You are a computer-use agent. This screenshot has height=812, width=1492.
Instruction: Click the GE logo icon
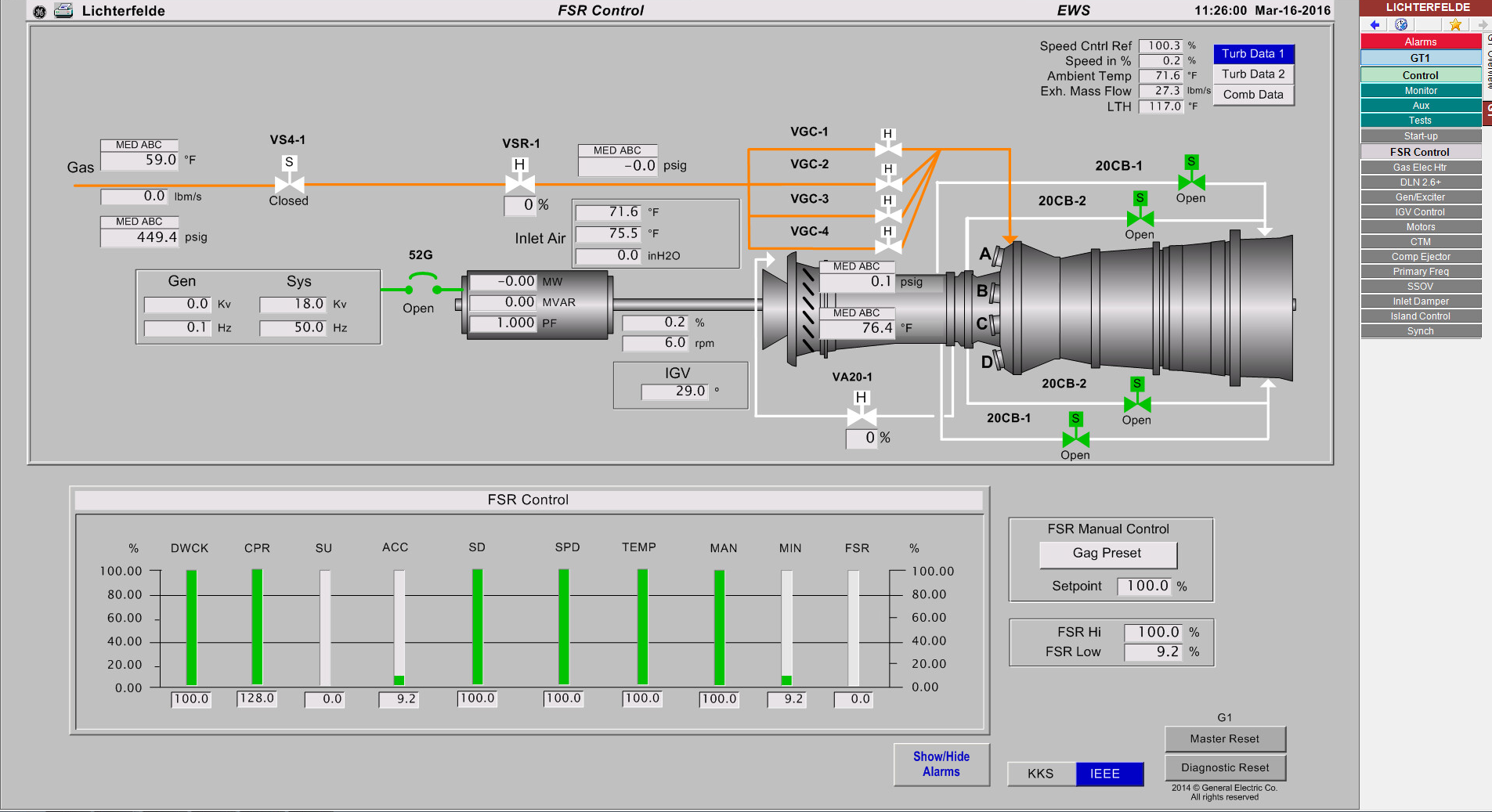pos(39,11)
